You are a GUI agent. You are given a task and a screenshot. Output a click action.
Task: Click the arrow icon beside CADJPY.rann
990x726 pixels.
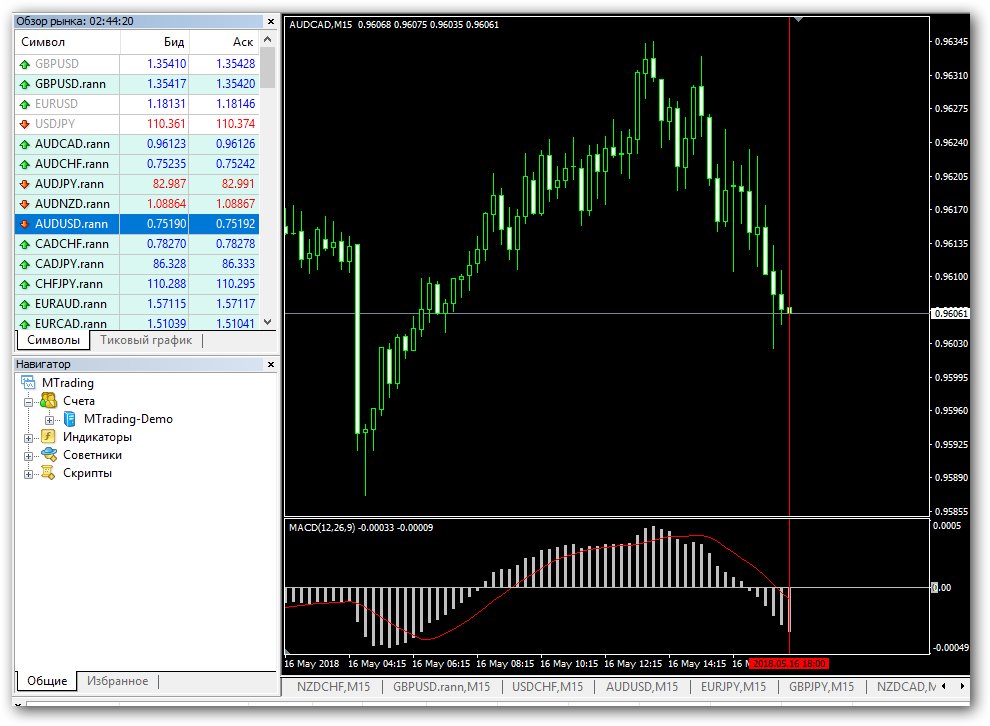(x=25, y=265)
